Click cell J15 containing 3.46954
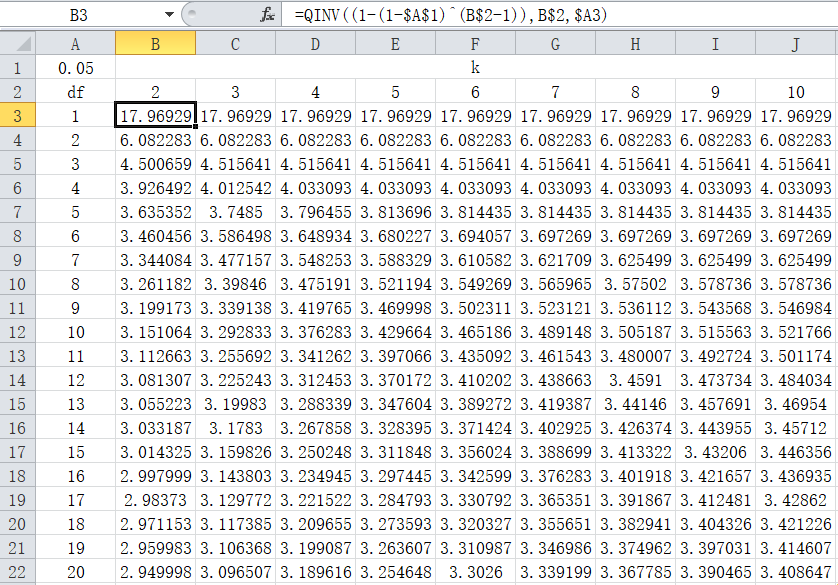Image resolution: width=838 pixels, height=585 pixels. [x=796, y=404]
